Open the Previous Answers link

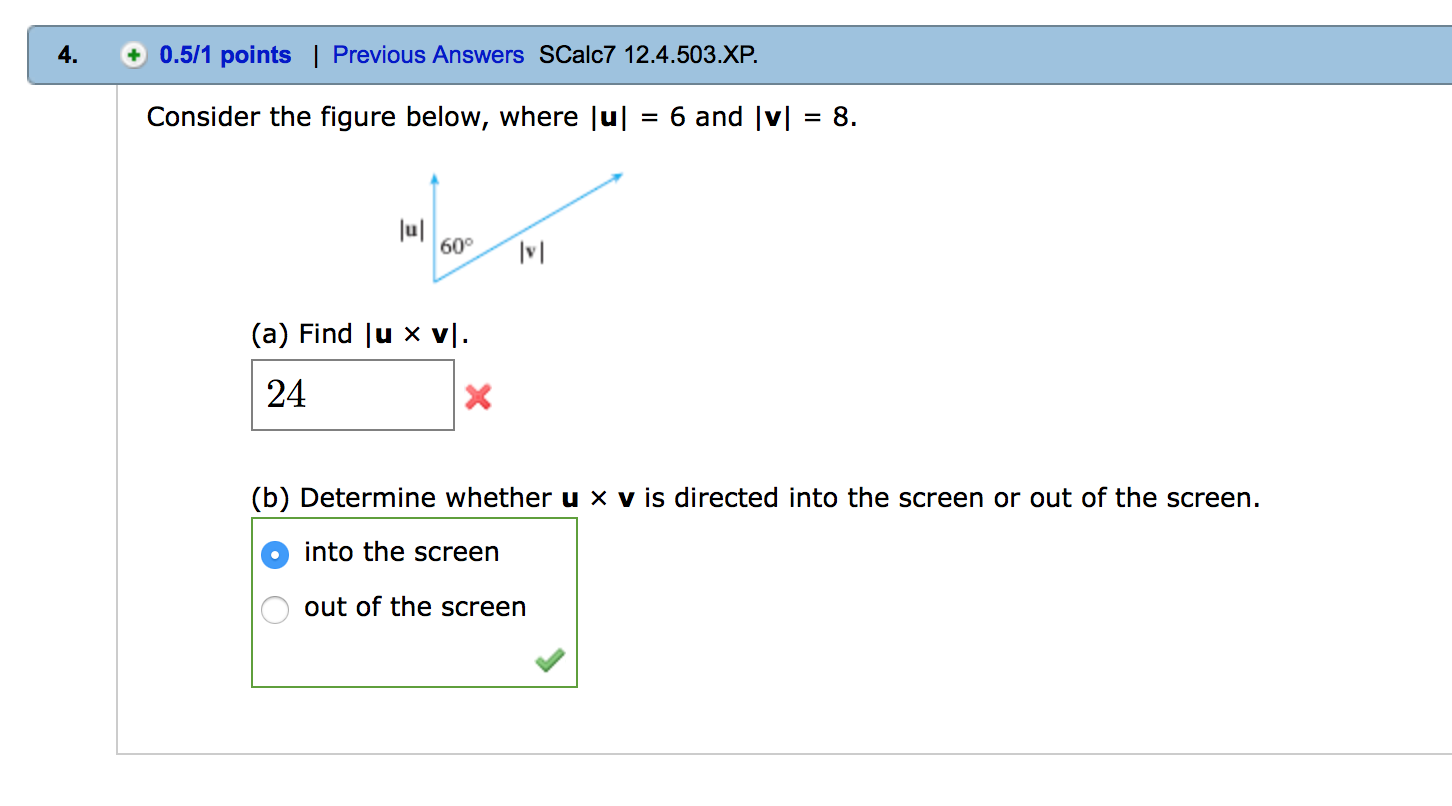(x=428, y=55)
